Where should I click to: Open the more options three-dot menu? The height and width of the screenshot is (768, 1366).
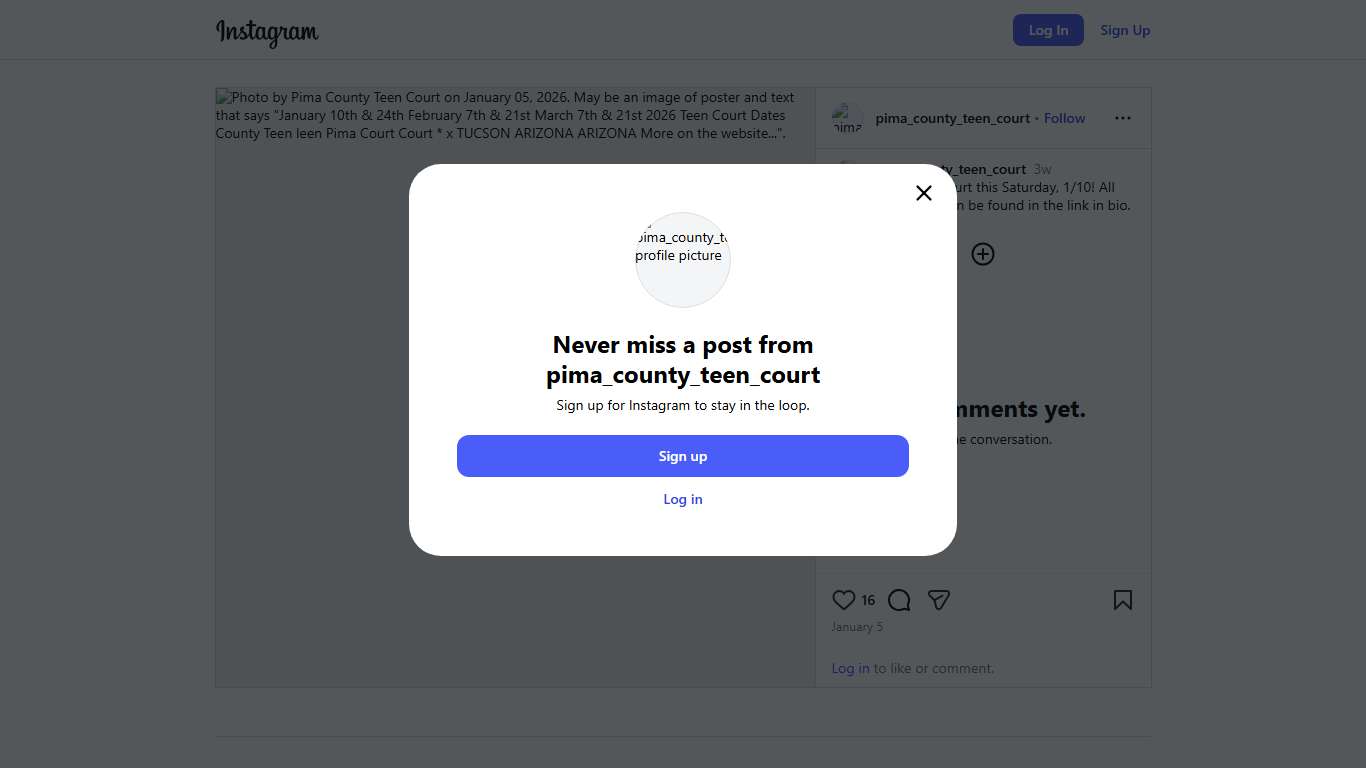[x=1123, y=118]
